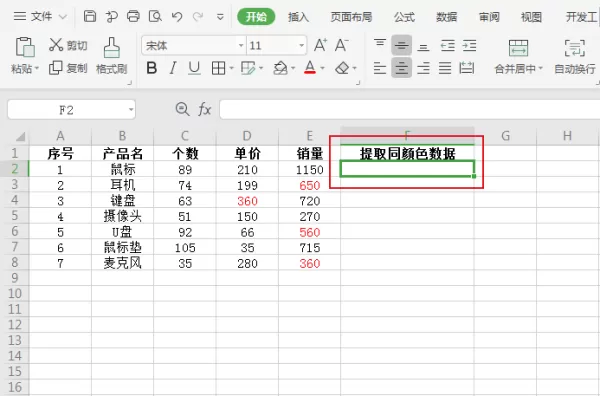Screen dimensions: 600x396
Task: Click the eraser clear-format icon
Action: click(342, 68)
